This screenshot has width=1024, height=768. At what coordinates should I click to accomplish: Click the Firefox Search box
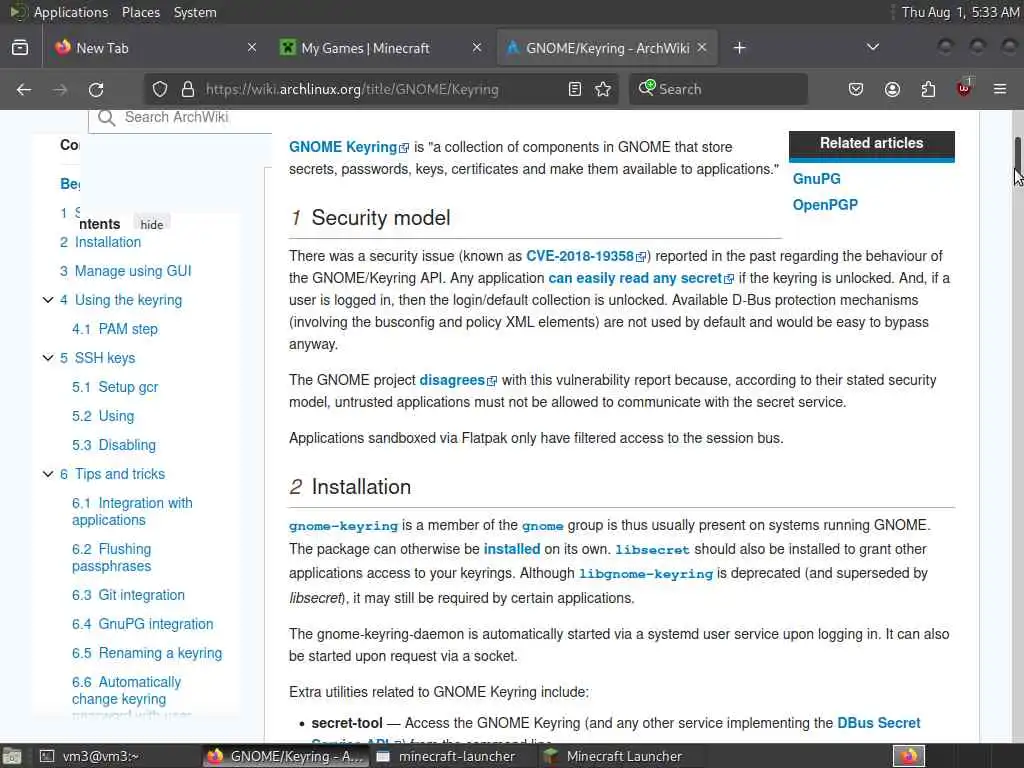click(x=718, y=89)
